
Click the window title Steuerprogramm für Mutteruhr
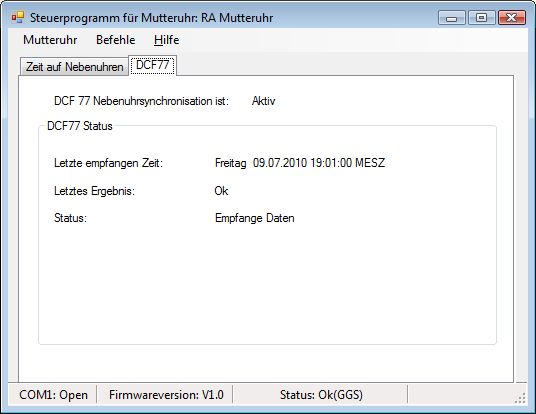pyautogui.click(x=151, y=18)
